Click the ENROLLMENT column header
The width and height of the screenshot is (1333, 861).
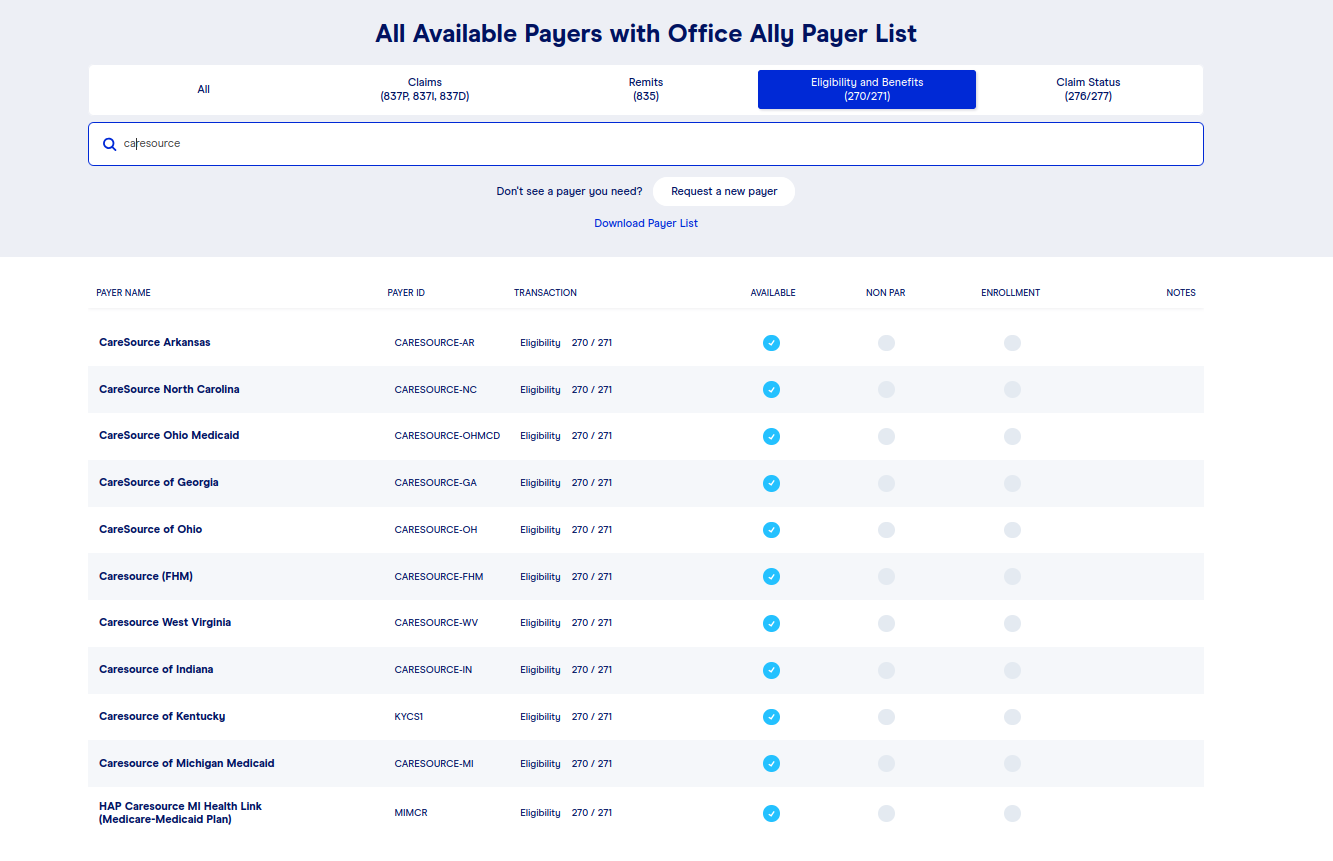tap(1011, 293)
